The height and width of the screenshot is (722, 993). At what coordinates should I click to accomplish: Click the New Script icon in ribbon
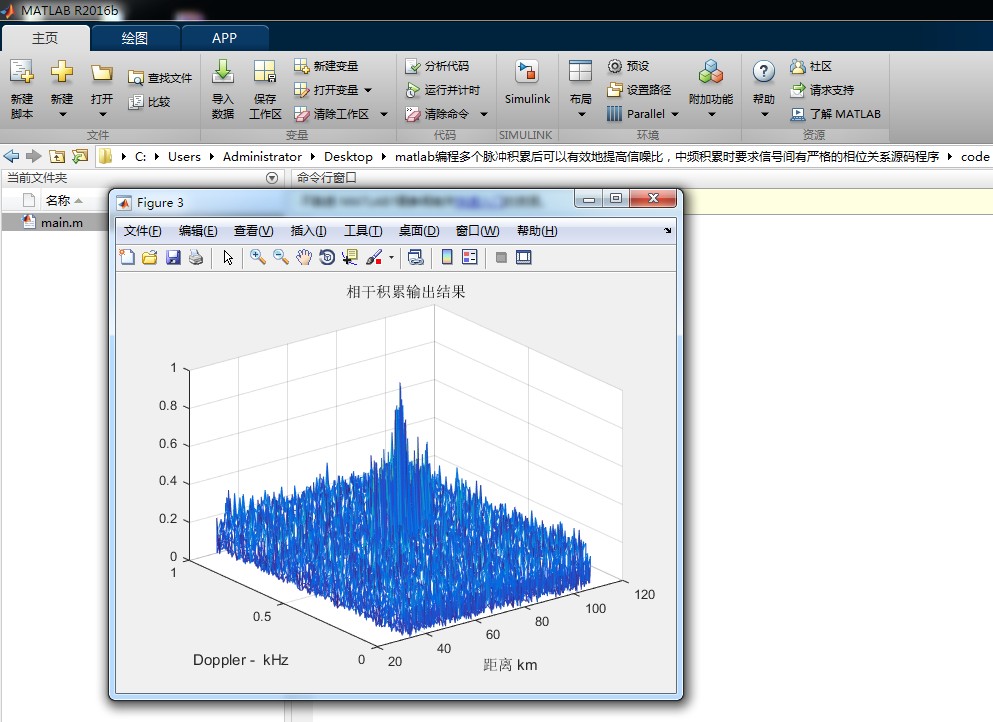22,72
